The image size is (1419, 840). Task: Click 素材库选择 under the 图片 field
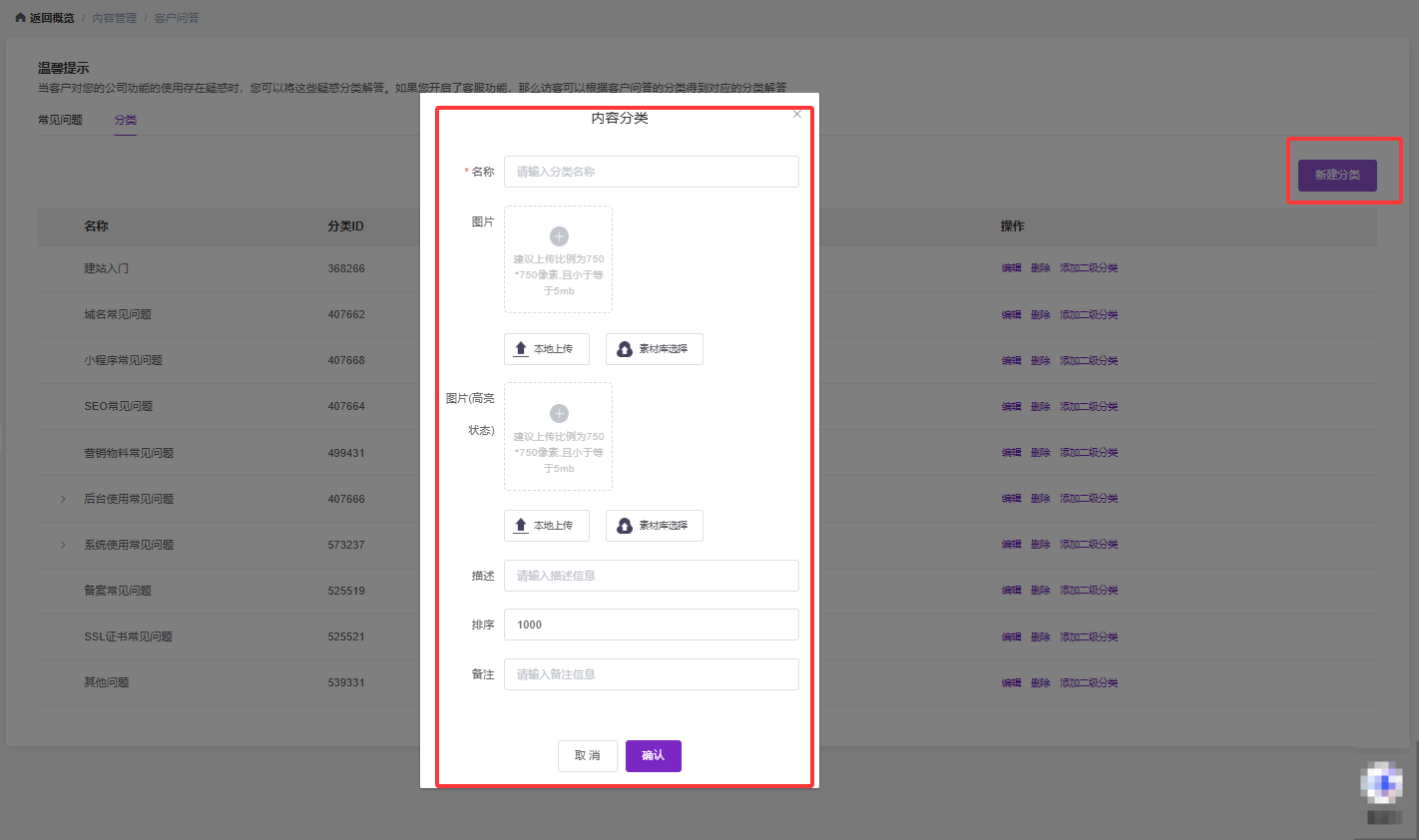(655, 349)
